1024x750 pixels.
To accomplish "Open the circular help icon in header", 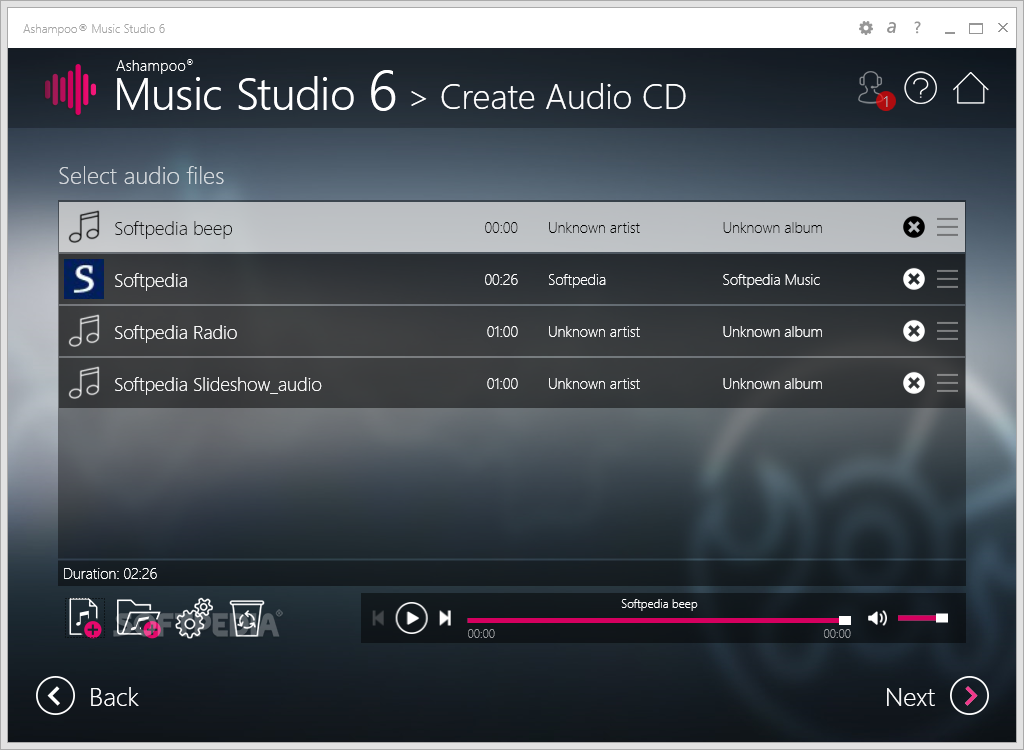I will 921,88.
